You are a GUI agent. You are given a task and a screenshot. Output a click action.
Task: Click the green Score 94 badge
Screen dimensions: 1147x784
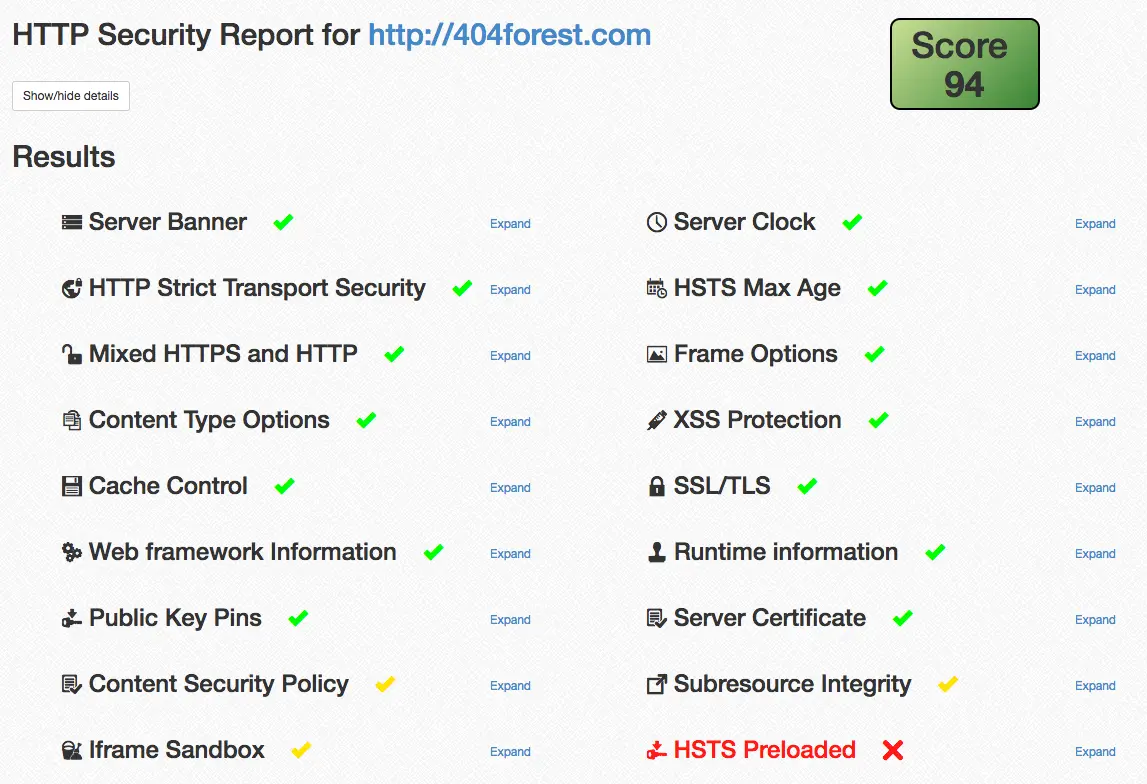(x=963, y=63)
